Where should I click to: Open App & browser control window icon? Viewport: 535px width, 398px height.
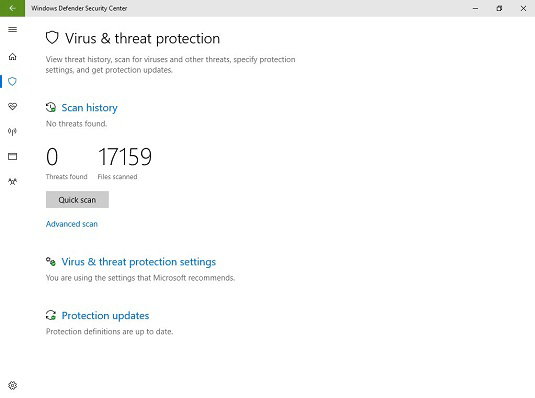tap(13, 156)
